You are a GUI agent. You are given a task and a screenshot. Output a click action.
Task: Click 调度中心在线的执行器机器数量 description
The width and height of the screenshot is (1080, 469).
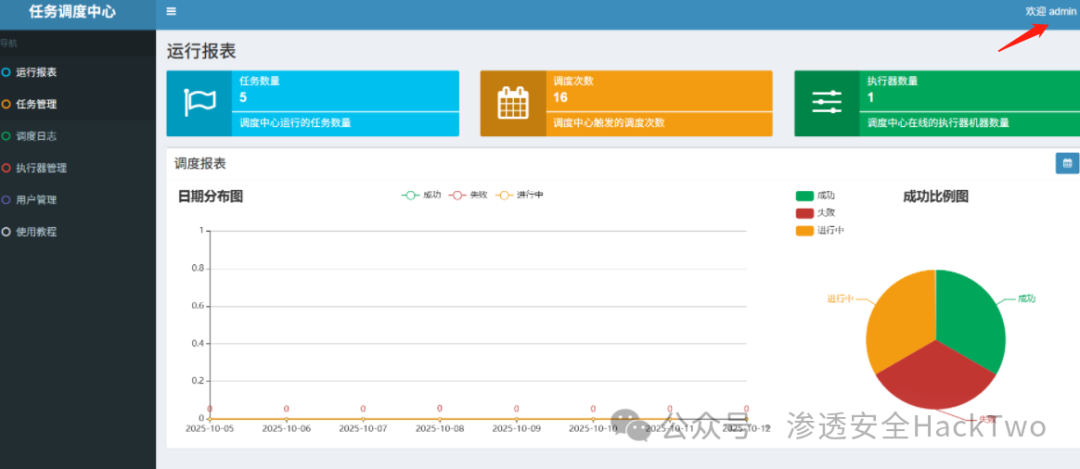[x=938, y=123]
